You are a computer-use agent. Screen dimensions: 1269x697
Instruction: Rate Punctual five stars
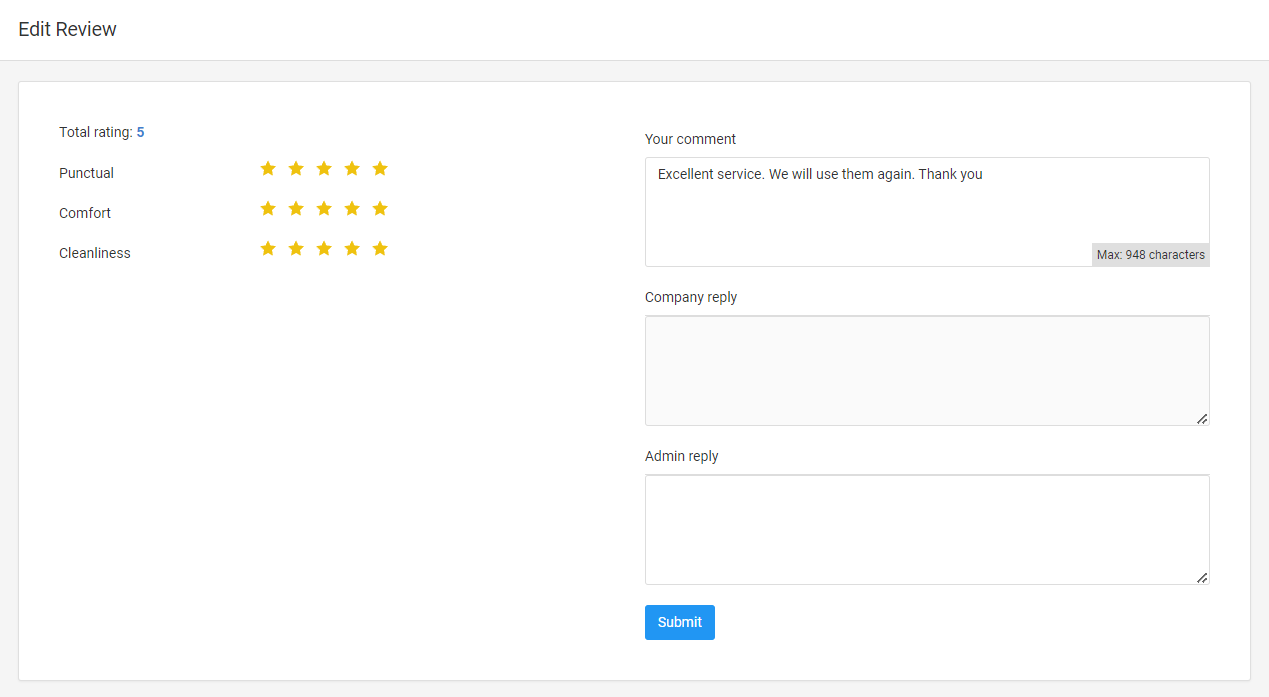(x=380, y=169)
